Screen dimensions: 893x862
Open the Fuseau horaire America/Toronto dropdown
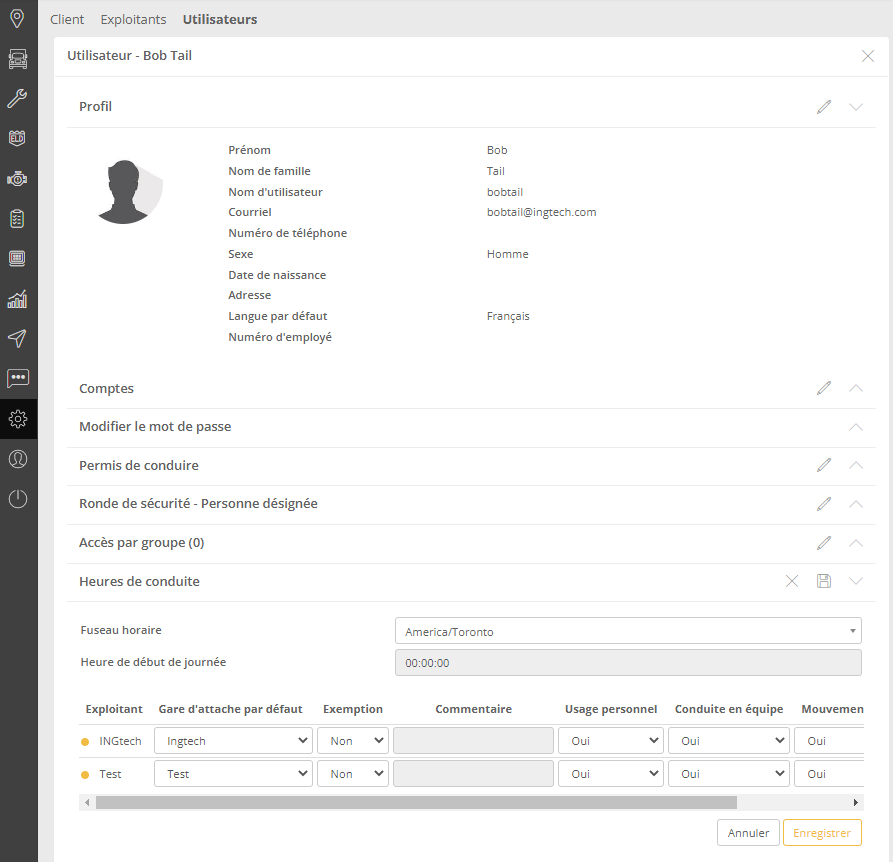[628, 632]
